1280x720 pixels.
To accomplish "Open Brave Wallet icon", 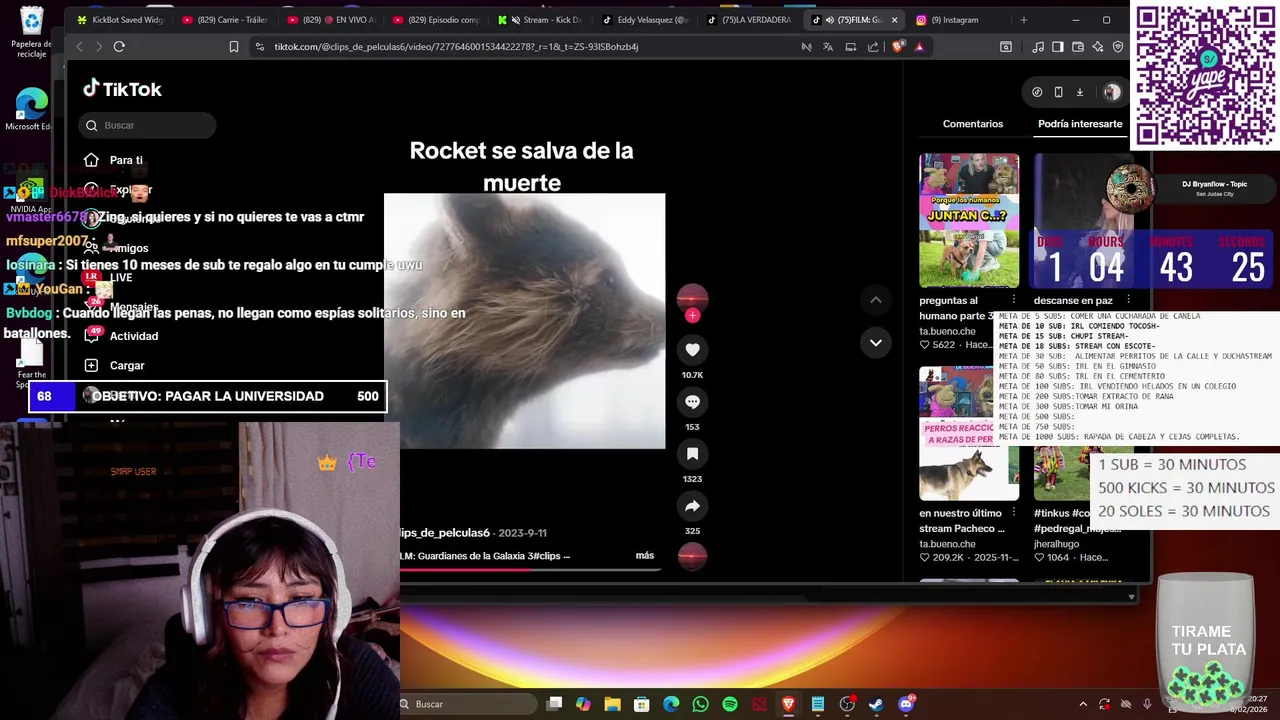I will 1078,46.
